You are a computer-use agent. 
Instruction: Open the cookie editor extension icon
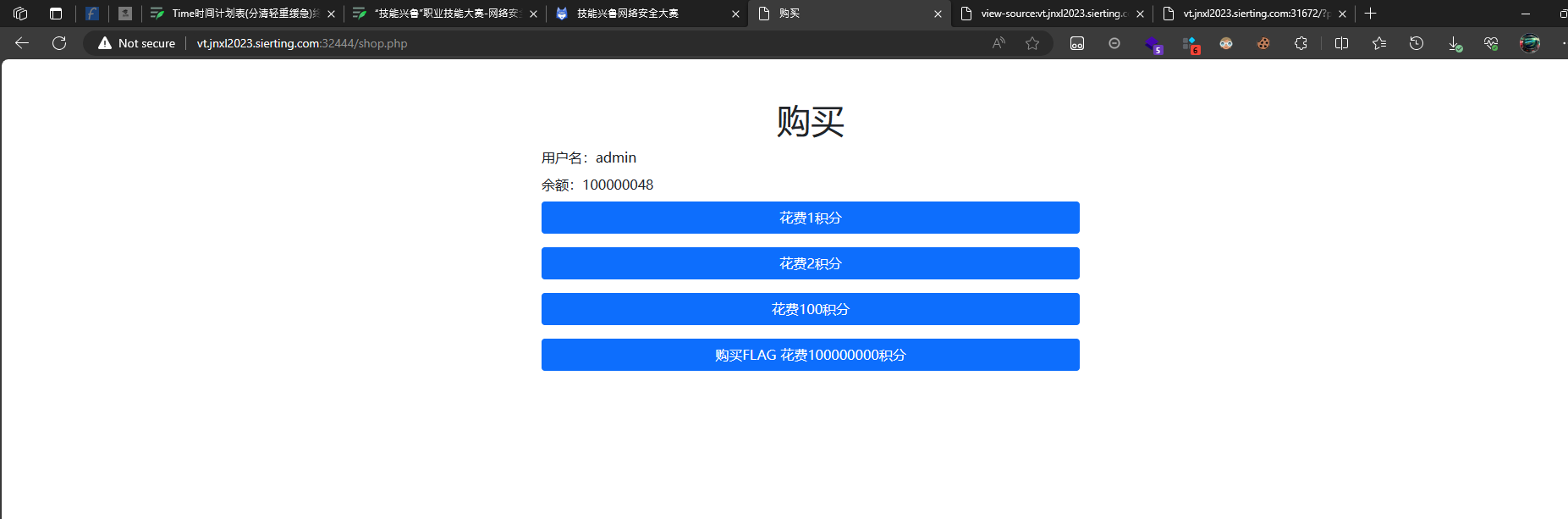point(1263,43)
